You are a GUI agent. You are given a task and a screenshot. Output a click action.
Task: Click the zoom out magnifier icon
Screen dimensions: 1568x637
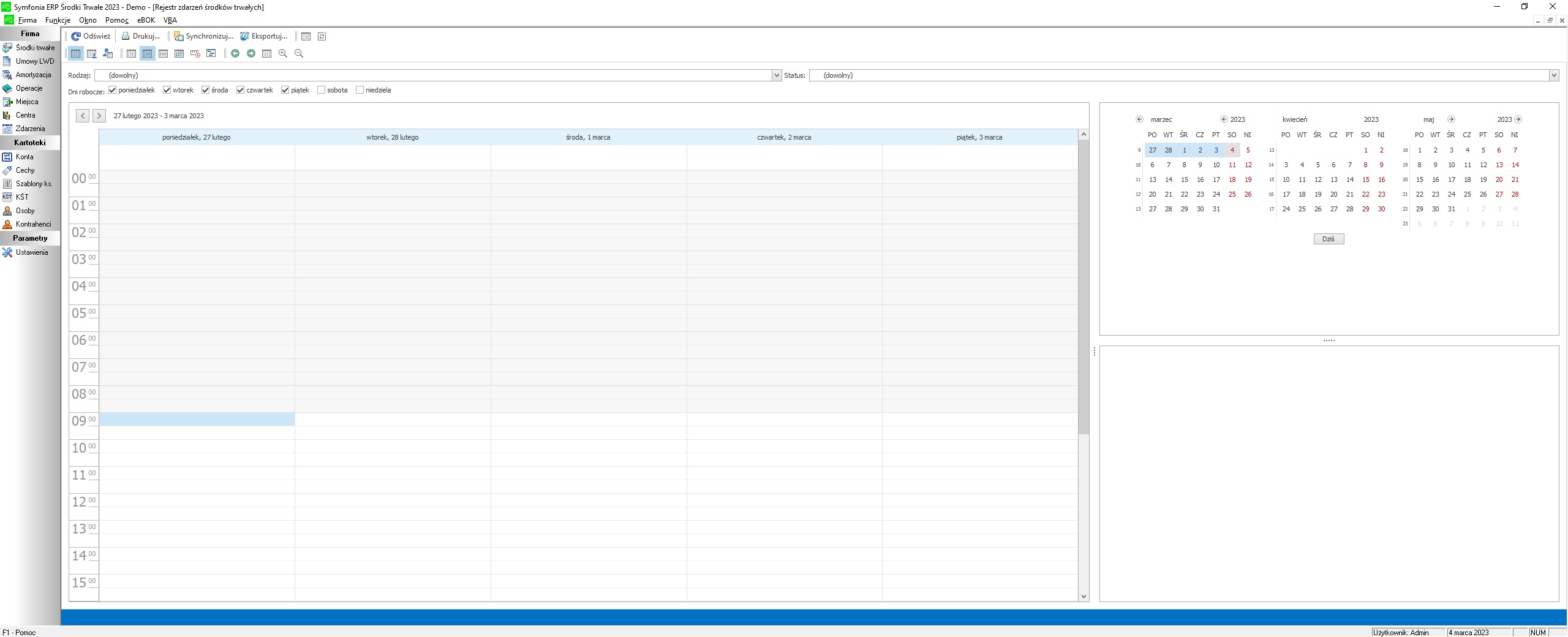tap(299, 53)
